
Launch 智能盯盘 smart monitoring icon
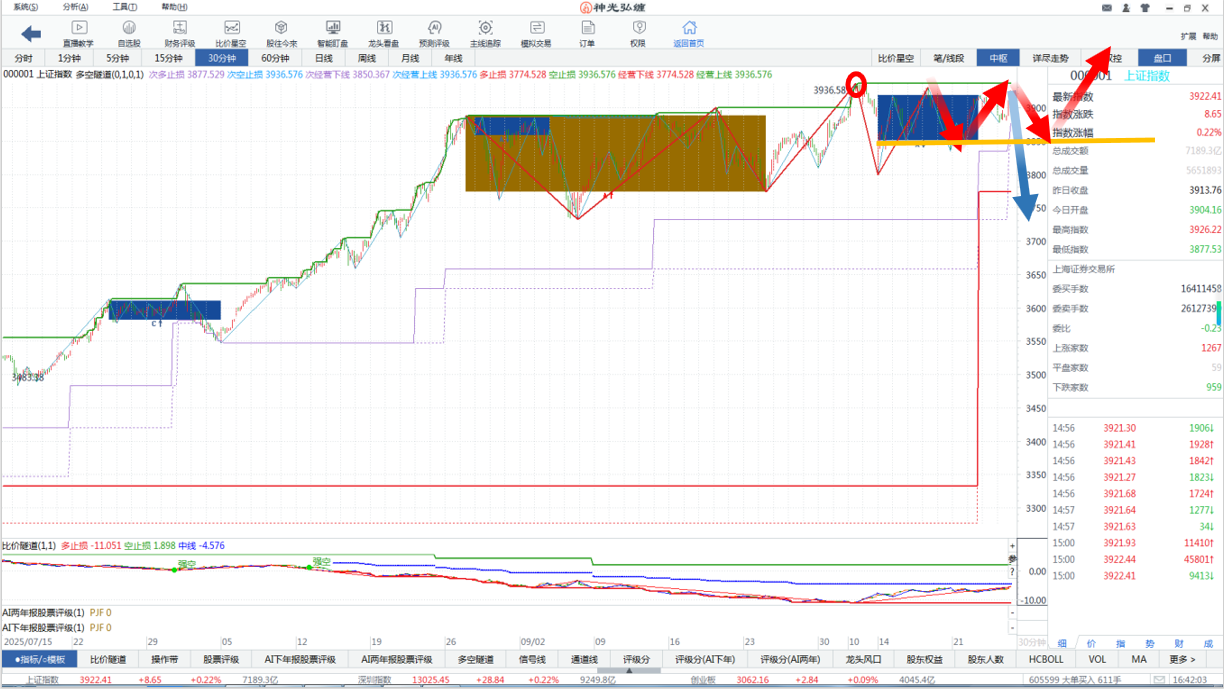click(x=332, y=33)
